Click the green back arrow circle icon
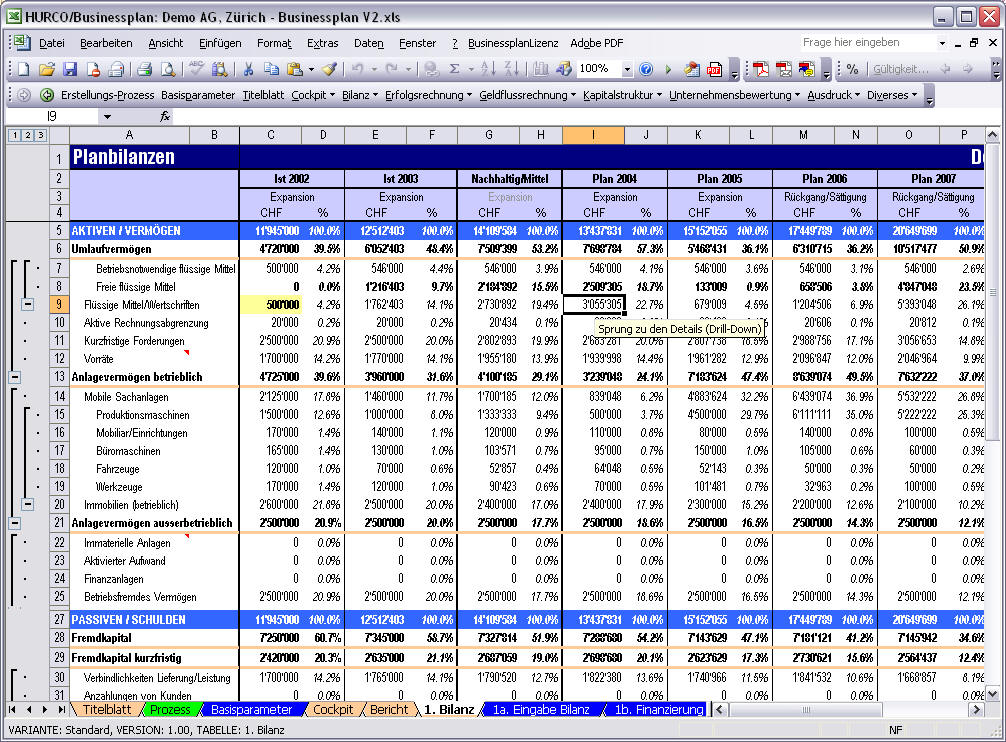 [x=47, y=96]
